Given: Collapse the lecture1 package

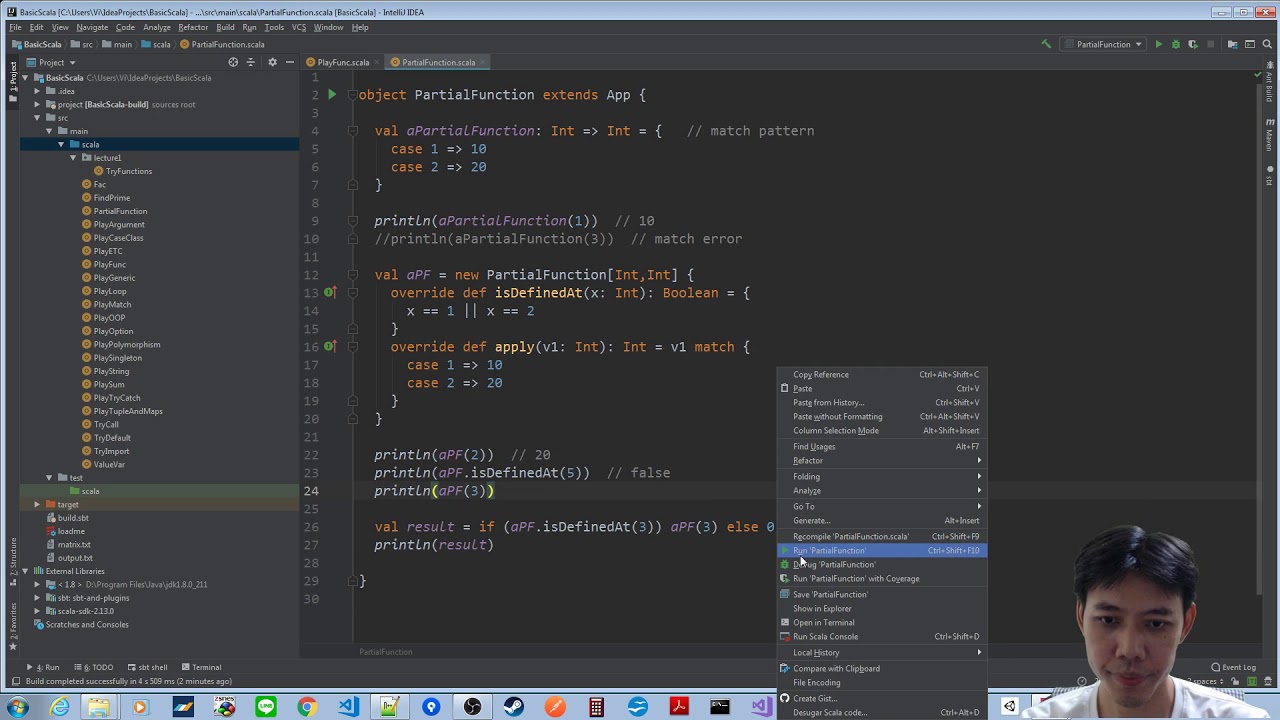Looking at the screenshot, I should (x=73, y=158).
